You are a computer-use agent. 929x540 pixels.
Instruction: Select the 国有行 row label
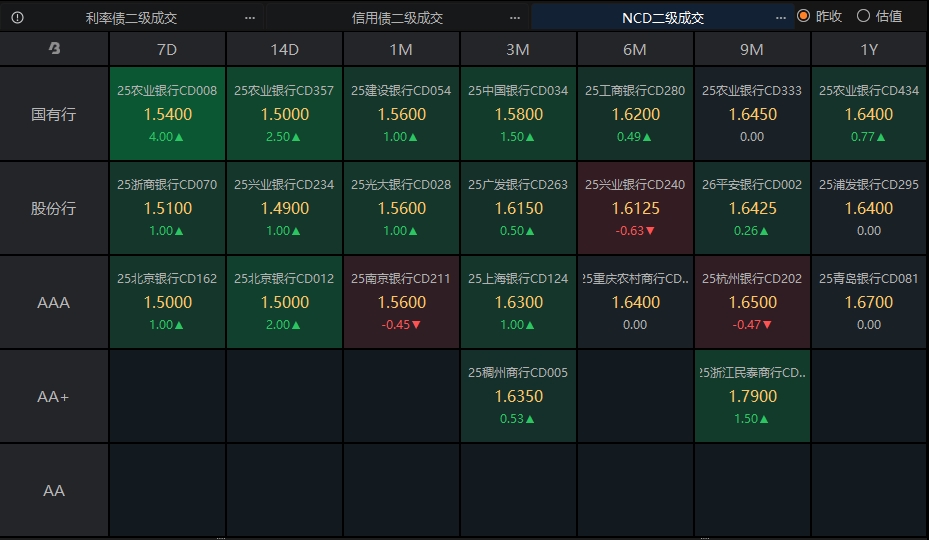tap(54, 114)
